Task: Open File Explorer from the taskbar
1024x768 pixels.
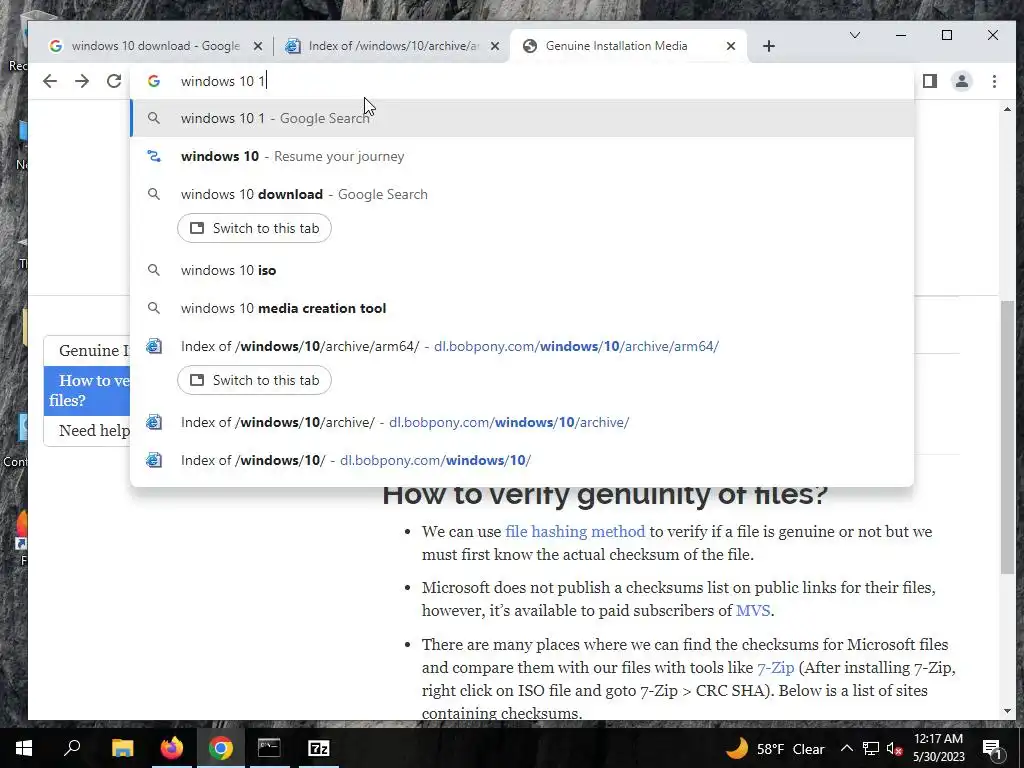Action: pyautogui.click(x=122, y=748)
